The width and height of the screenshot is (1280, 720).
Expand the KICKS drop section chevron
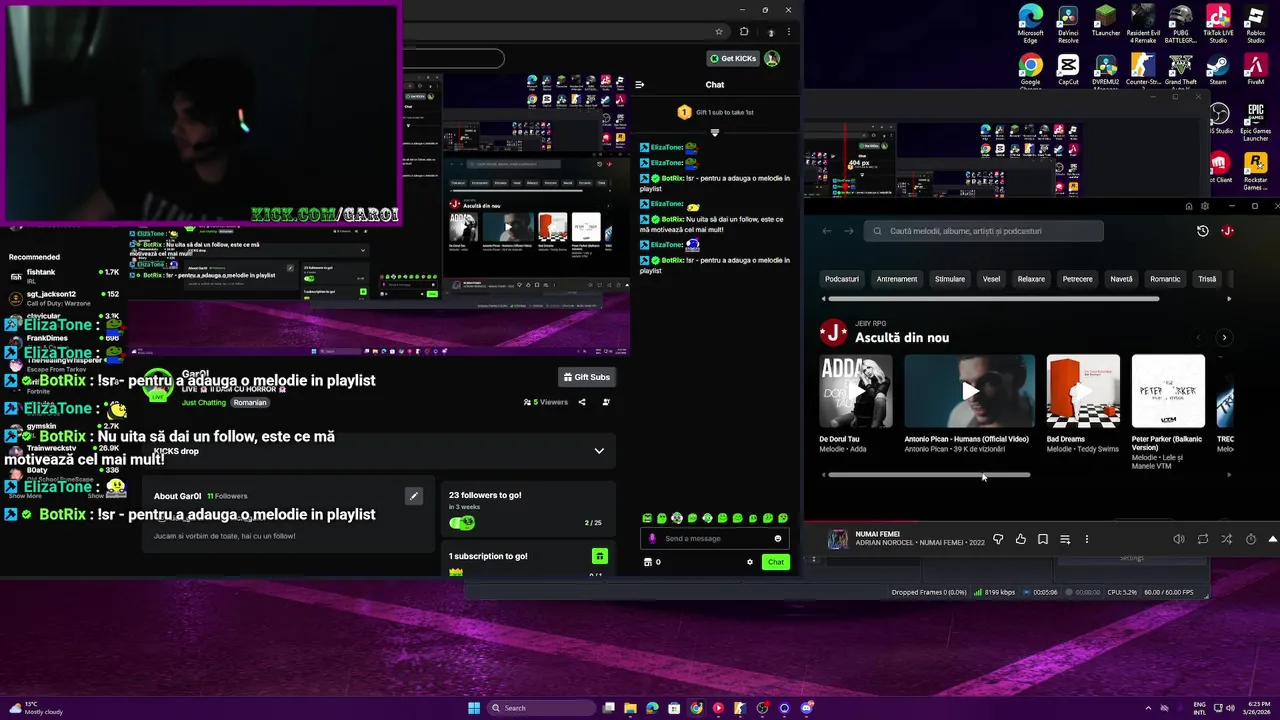pyautogui.click(x=599, y=451)
